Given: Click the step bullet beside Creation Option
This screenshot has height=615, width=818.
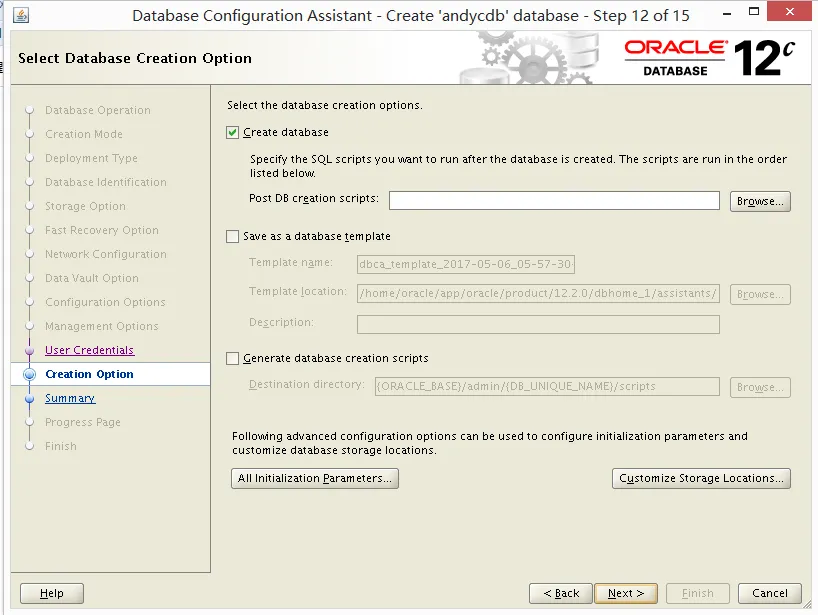Looking at the screenshot, I should pos(30,374).
